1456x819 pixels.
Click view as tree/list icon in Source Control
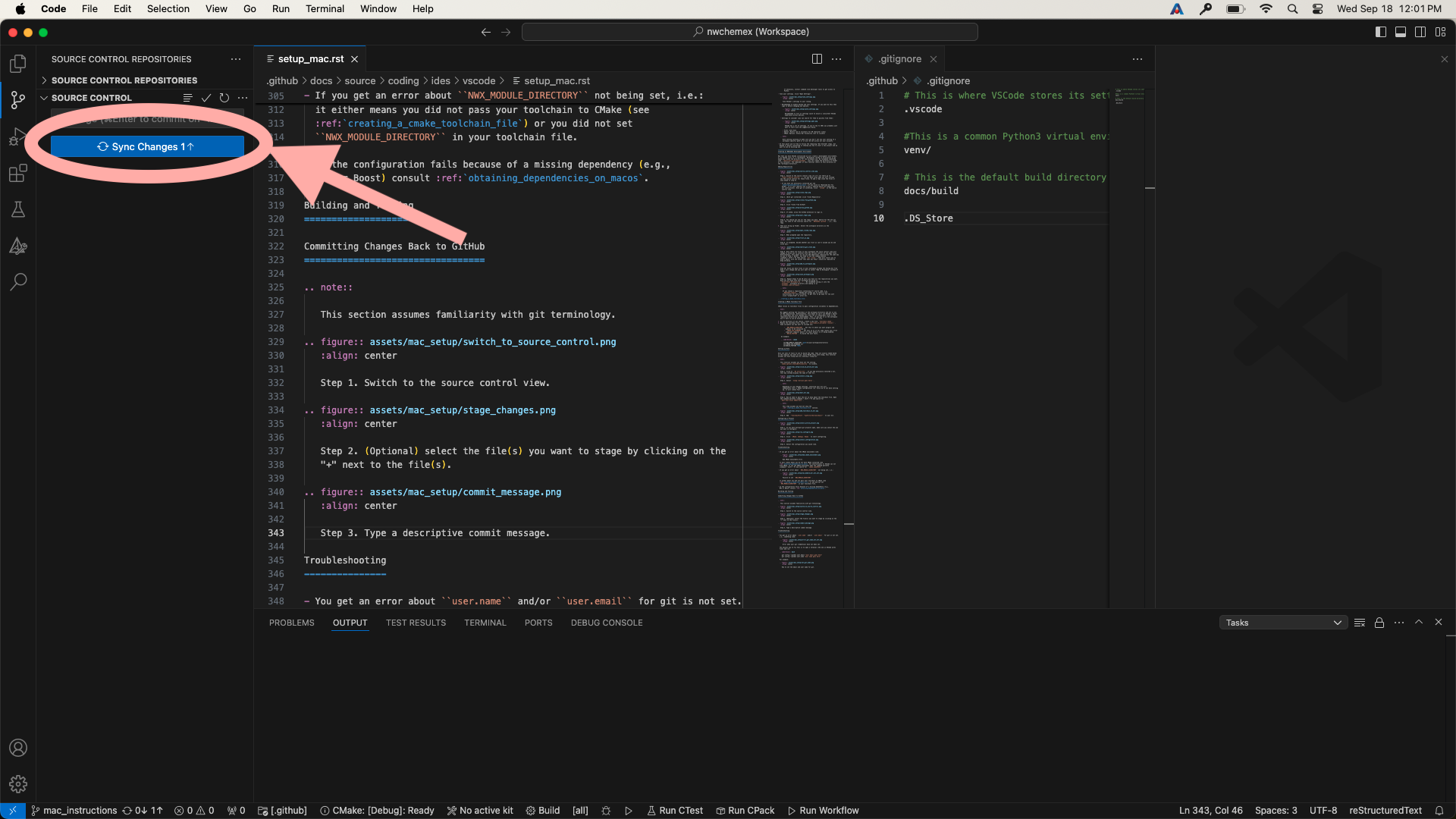click(187, 98)
